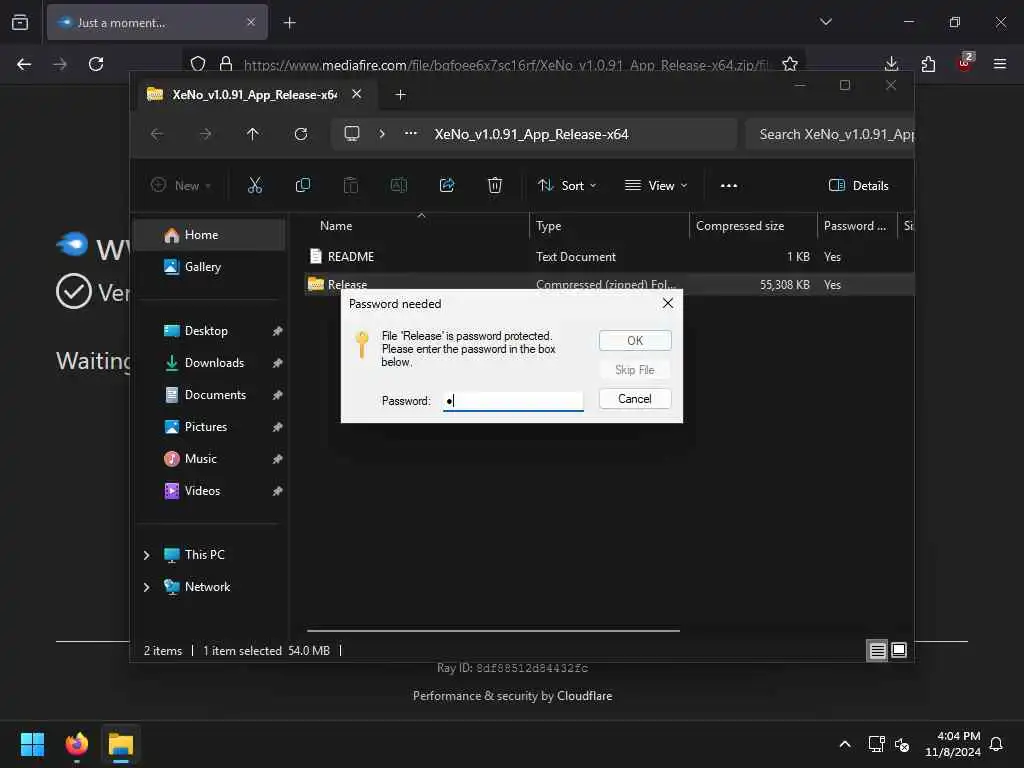1024x768 pixels.
Task: Open a new Firefox tab
Action: (x=289, y=23)
